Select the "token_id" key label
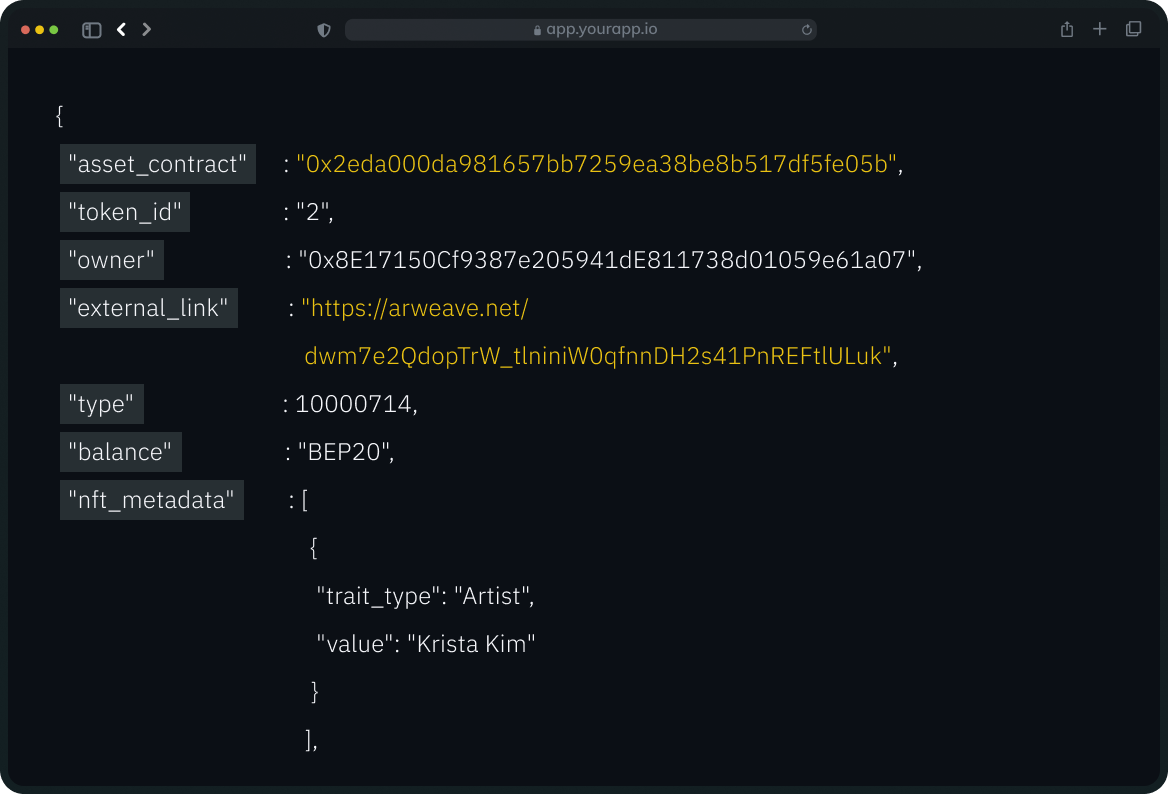Image resolution: width=1168 pixels, height=794 pixels. pos(124,212)
